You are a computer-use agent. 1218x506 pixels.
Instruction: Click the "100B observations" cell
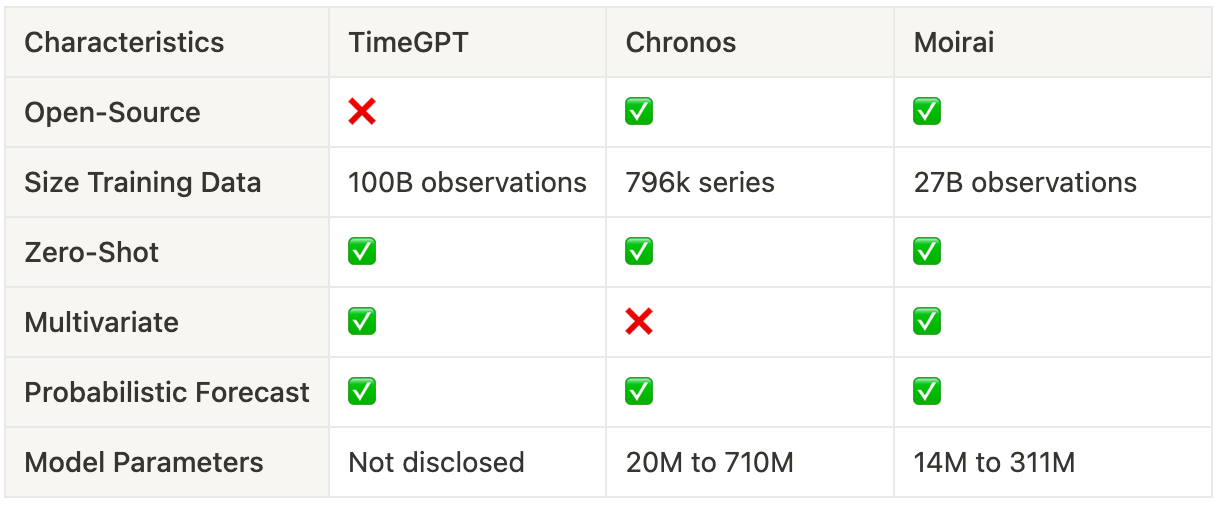pos(467,183)
